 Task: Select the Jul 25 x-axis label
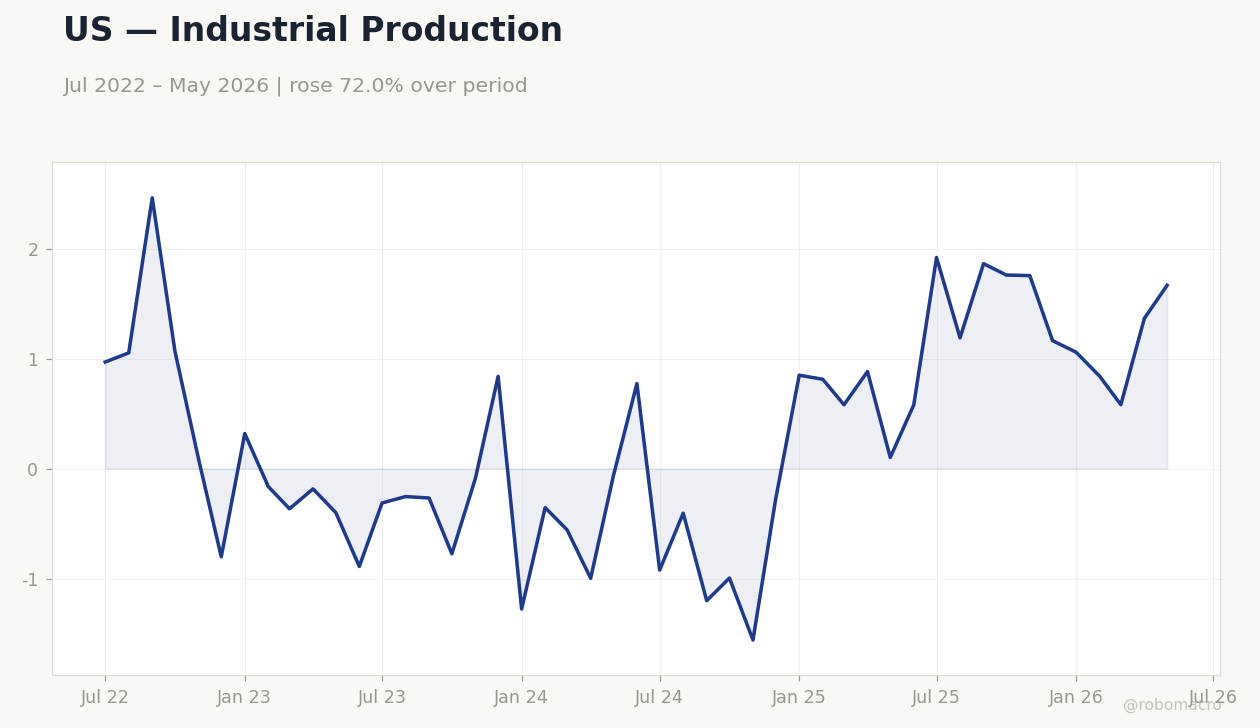coord(936,698)
